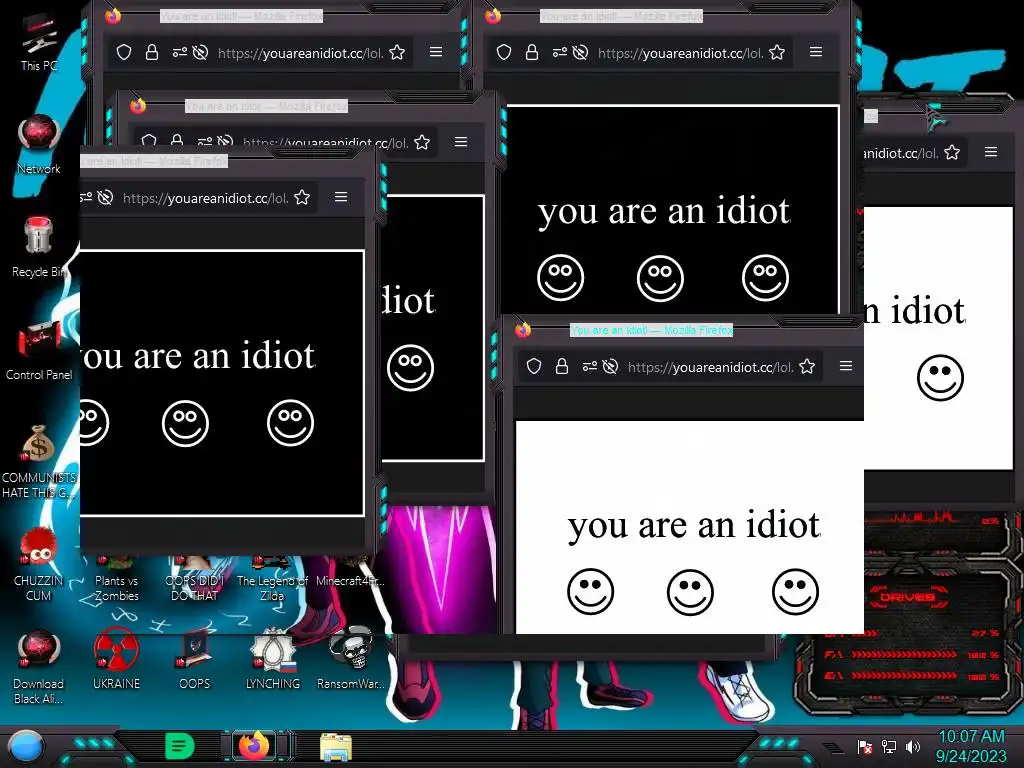This screenshot has height=768, width=1024.
Task: Click bookmark star in front white-page Firefox window
Action: 807,366
